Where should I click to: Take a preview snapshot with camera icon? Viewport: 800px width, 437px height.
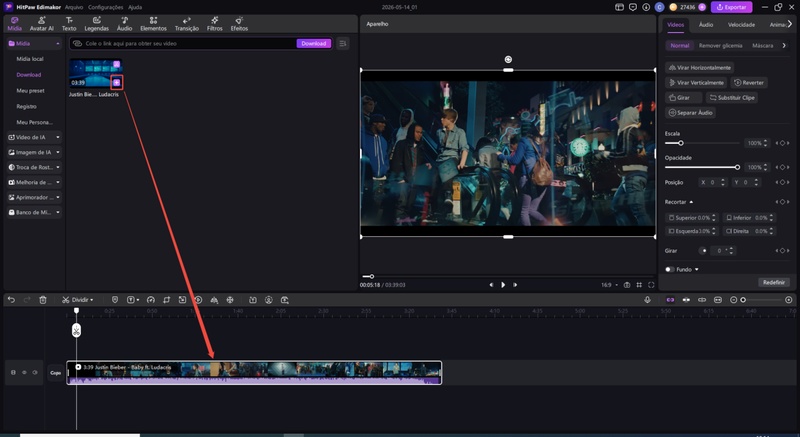tap(627, 285)
